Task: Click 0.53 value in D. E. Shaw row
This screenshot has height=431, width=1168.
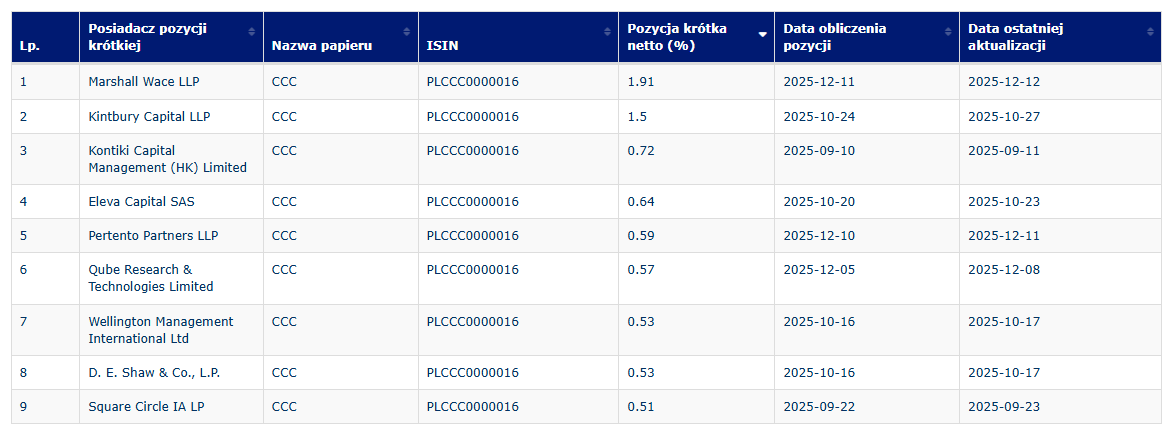Action: pyautogui.click(x=641, y=372)
